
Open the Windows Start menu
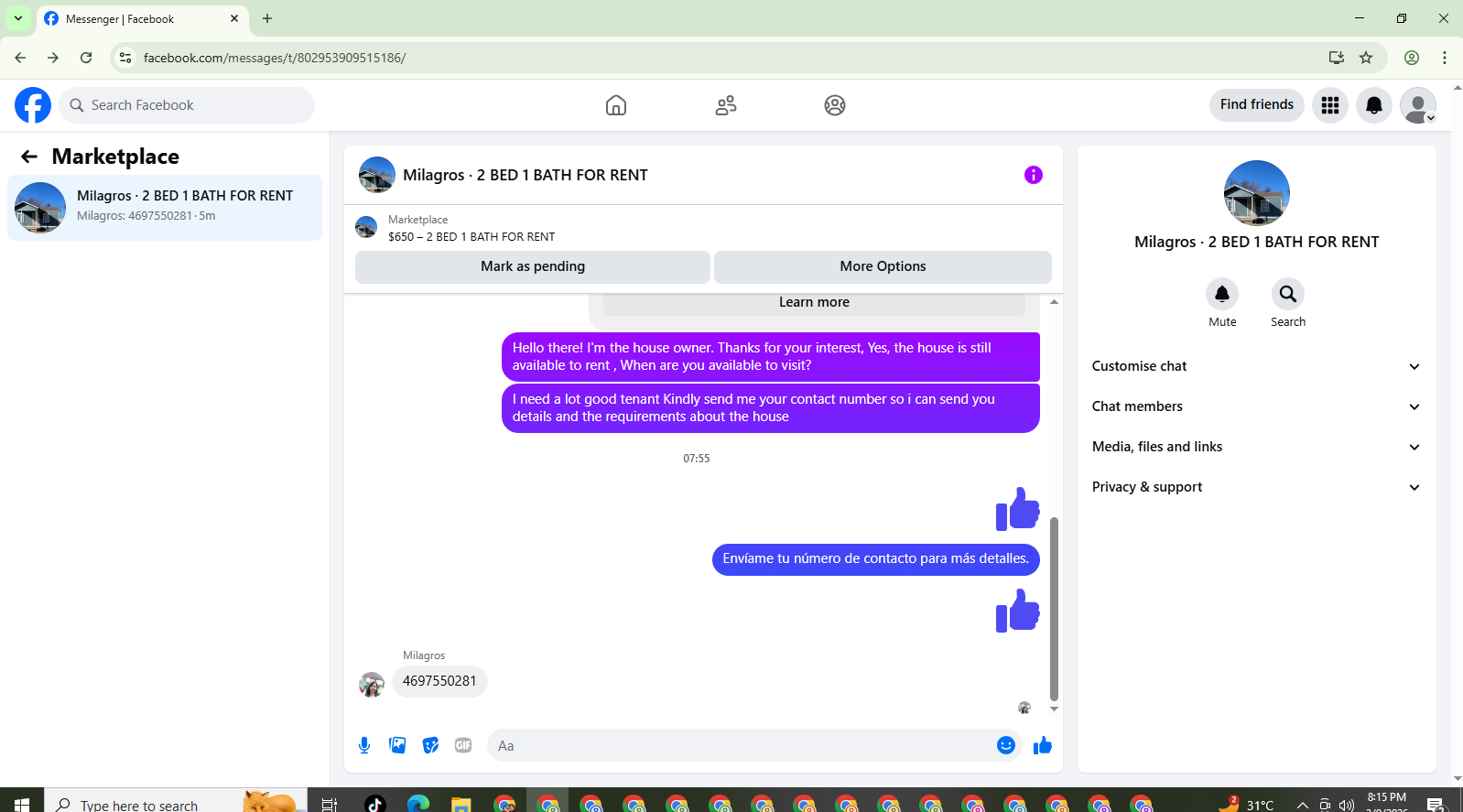pyautogui.click(x=22, y=804)
